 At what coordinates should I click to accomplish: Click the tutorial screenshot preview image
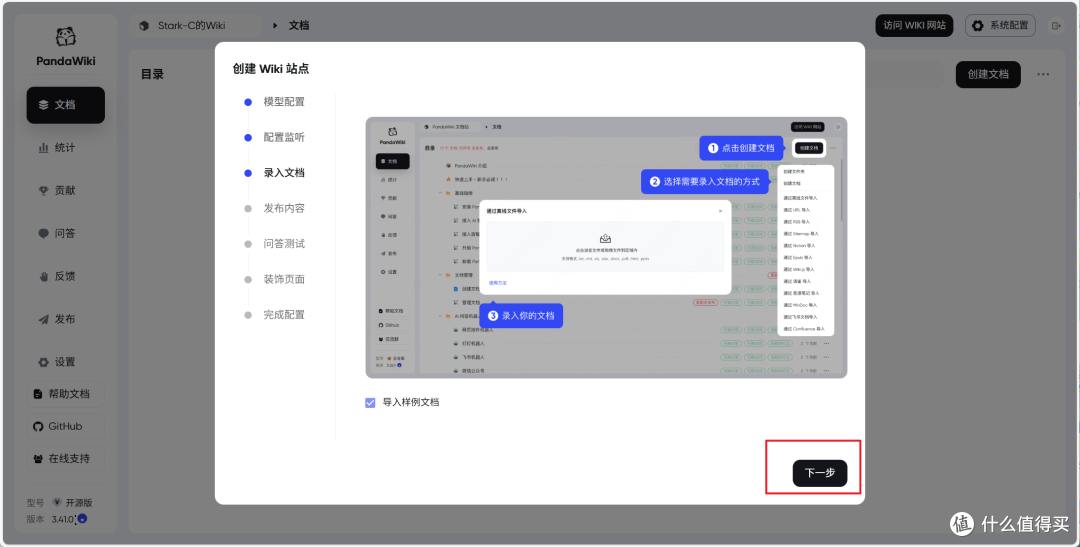606,247
